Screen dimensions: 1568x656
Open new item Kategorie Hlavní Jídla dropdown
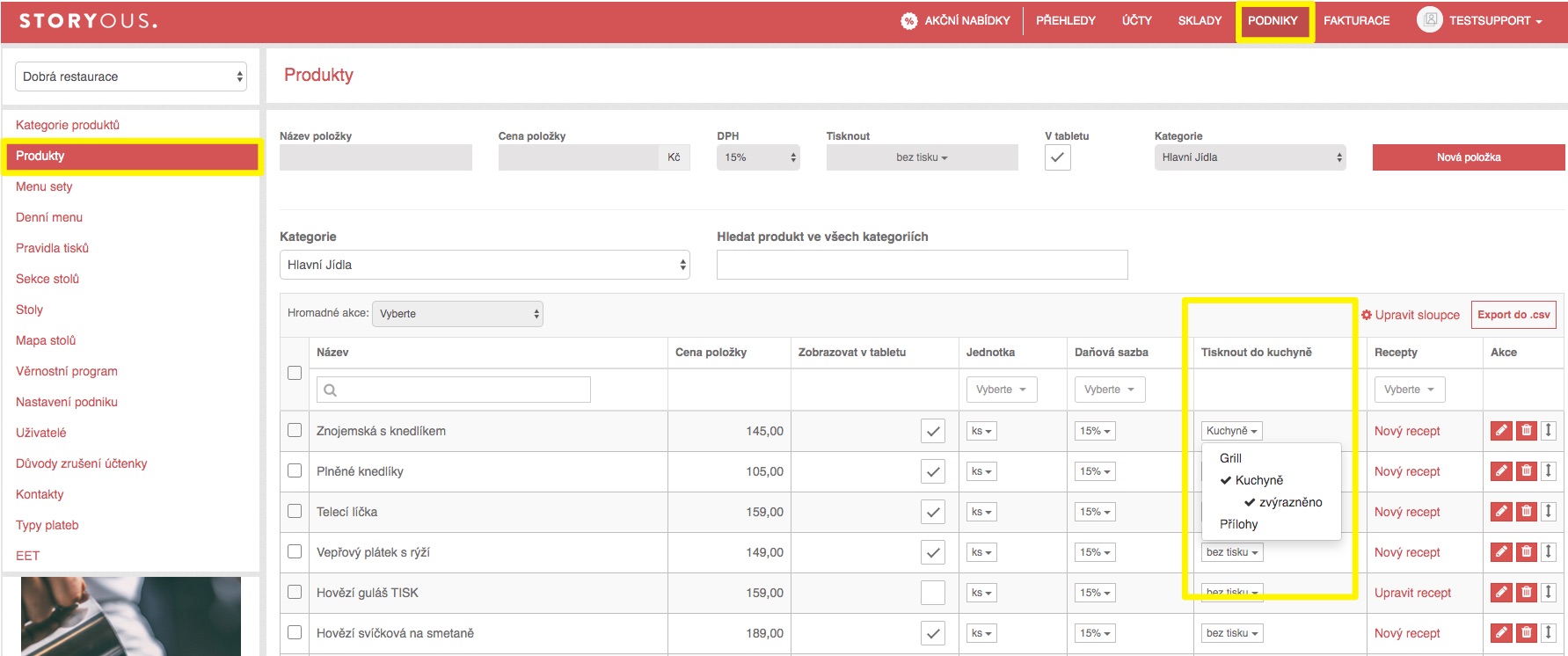(1250, 157)
